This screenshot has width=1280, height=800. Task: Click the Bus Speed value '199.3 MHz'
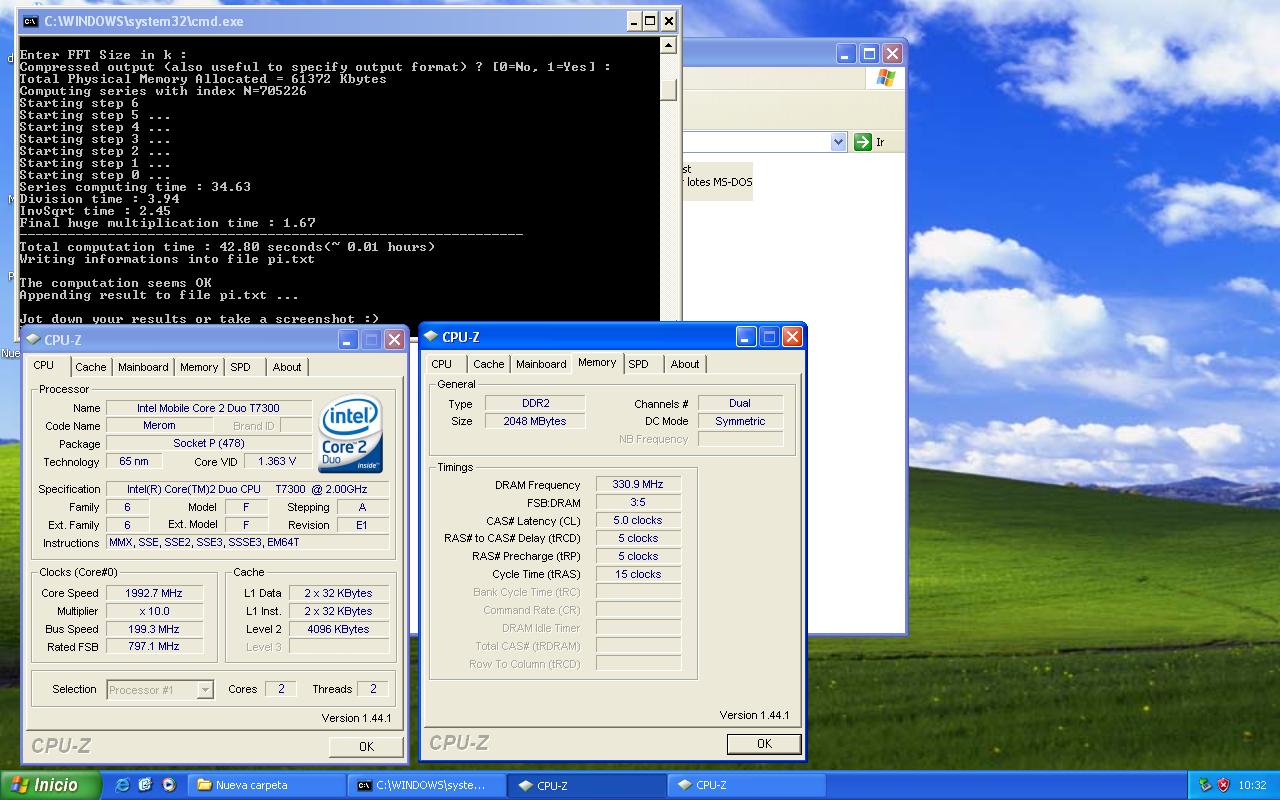click(154, 629)
